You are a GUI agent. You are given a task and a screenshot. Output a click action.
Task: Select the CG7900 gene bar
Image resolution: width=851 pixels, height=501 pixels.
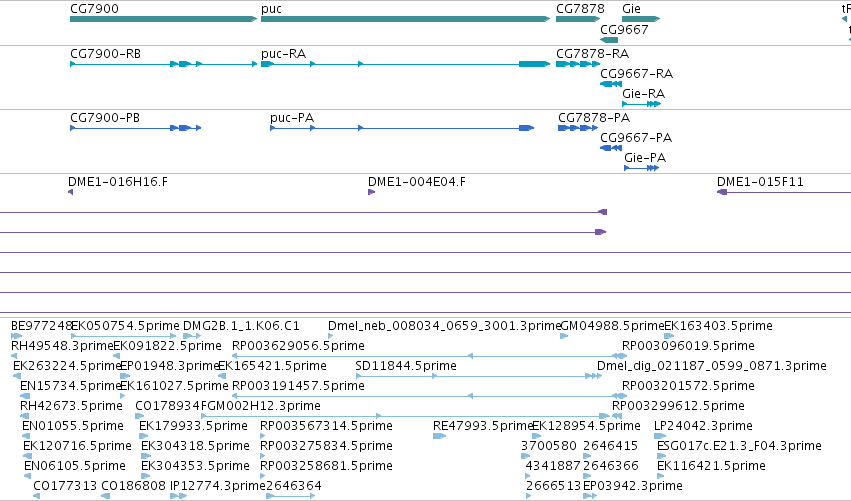click(x=163, y=19)
